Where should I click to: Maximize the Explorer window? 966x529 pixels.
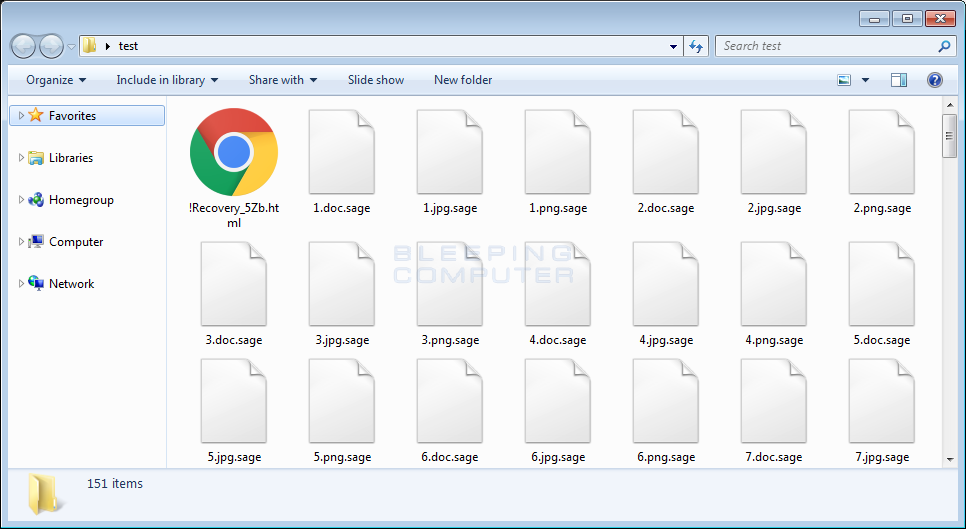(907, 18)
